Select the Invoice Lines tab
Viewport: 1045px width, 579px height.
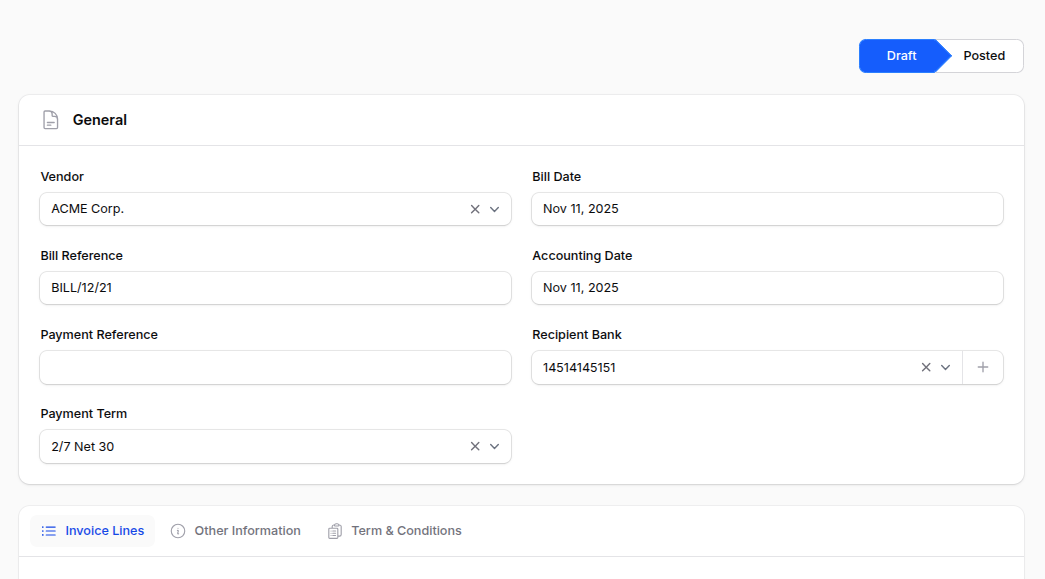104,531
